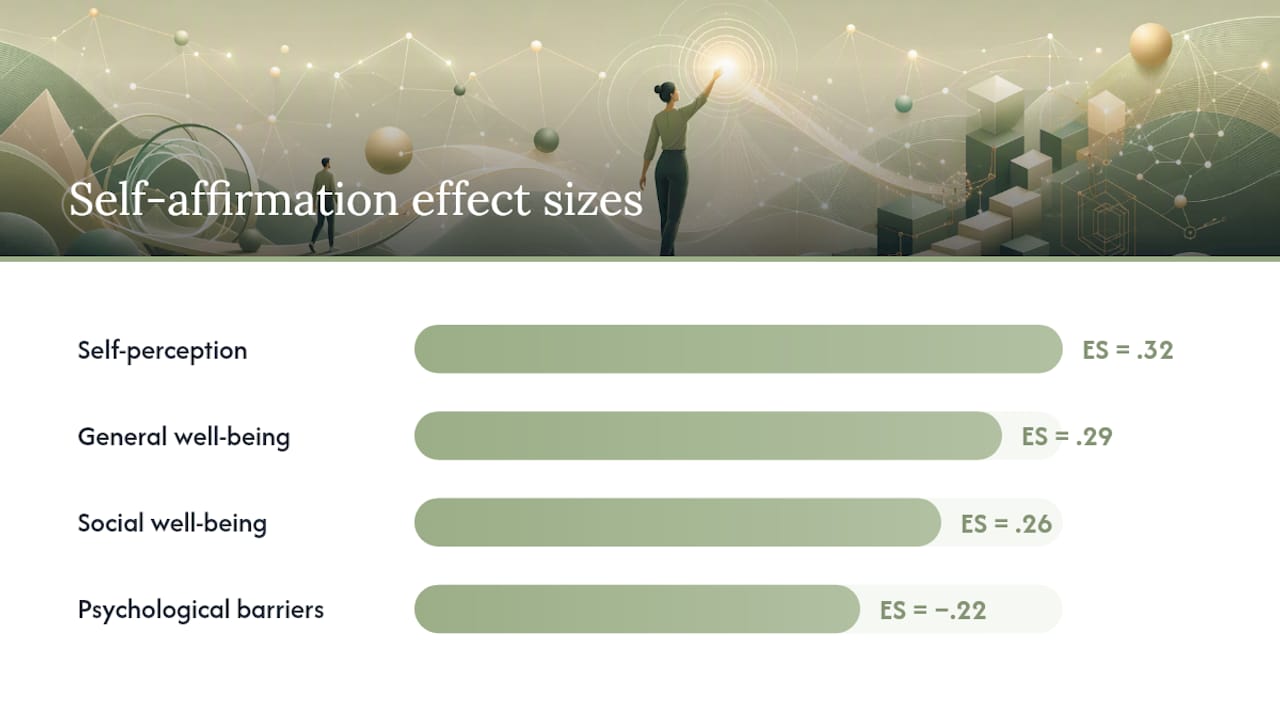The image size is (1280, 720).
Task: Select the General well-being label
Action: [x=184, y=437]
